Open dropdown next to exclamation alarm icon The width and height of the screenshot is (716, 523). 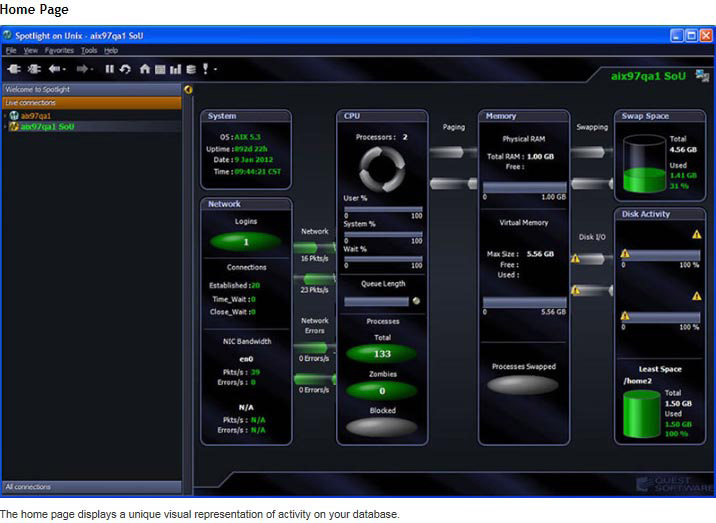click(215, 70)
